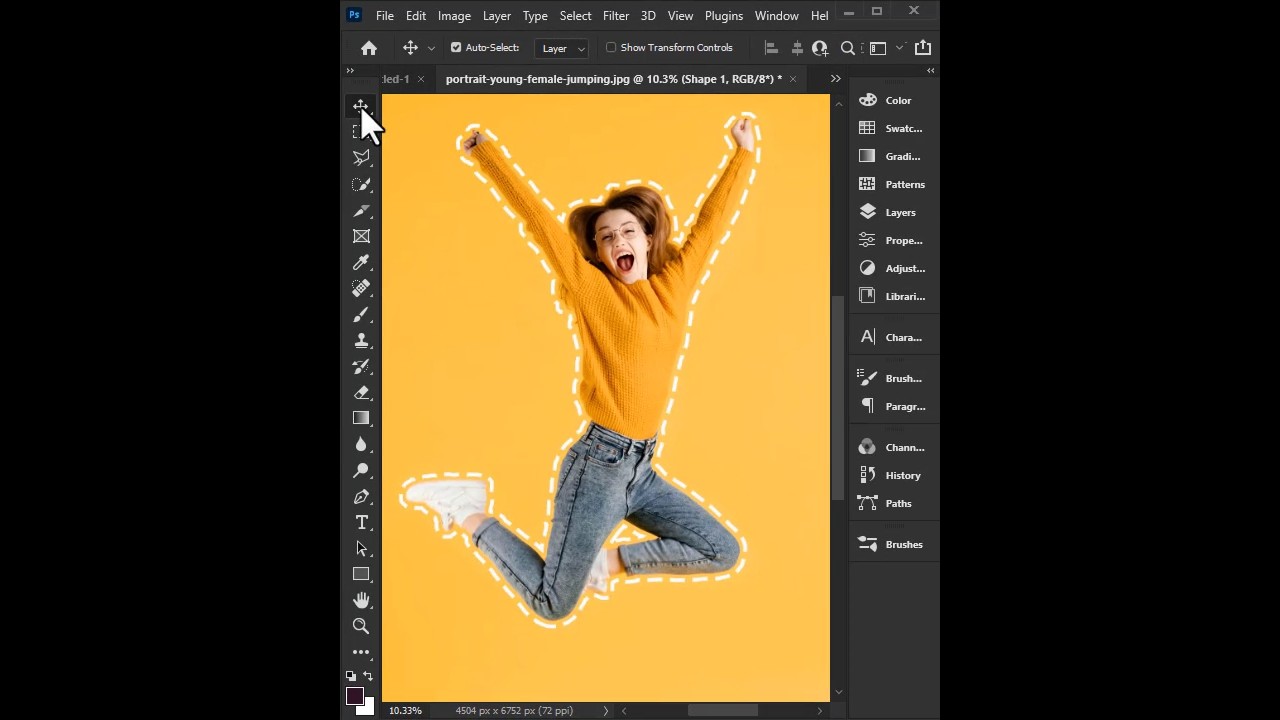Open the File menu

(x=385, y=16)
